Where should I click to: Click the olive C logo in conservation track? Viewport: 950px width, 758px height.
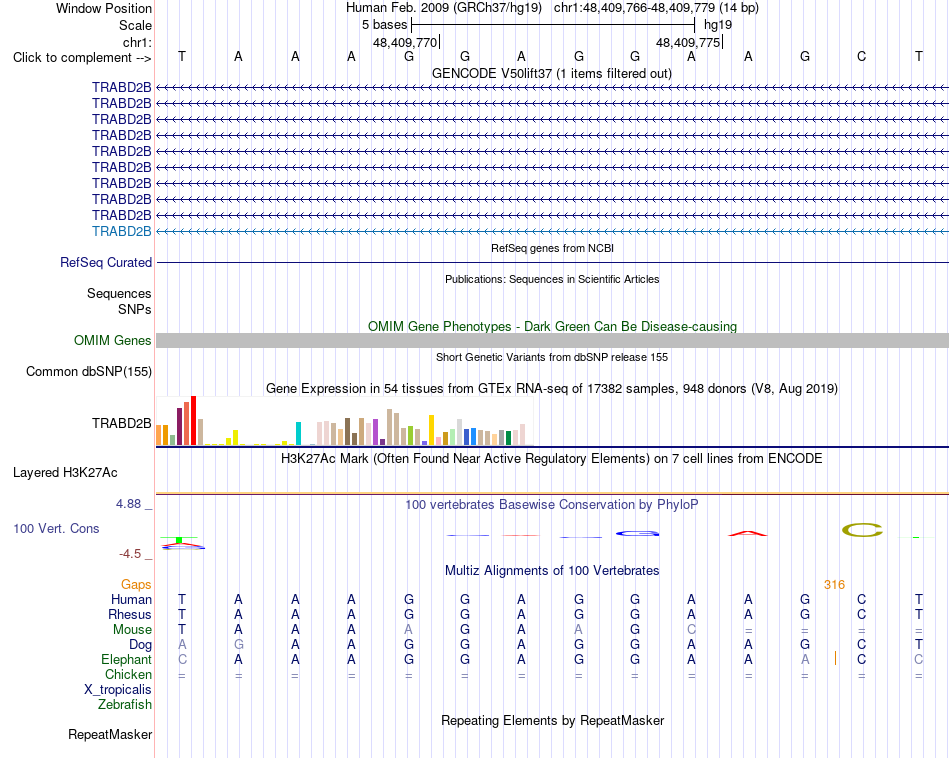(862, 530)
